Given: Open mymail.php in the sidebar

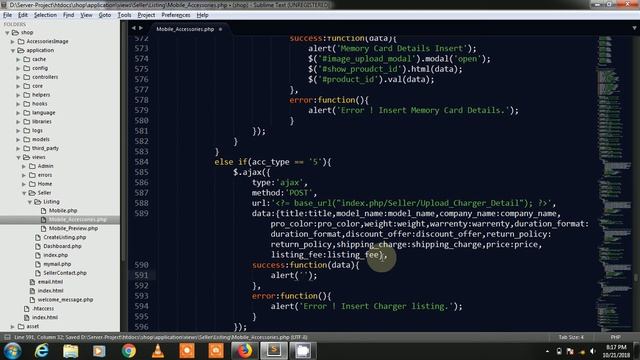Looking at the screenshot, I should [57, 264].
